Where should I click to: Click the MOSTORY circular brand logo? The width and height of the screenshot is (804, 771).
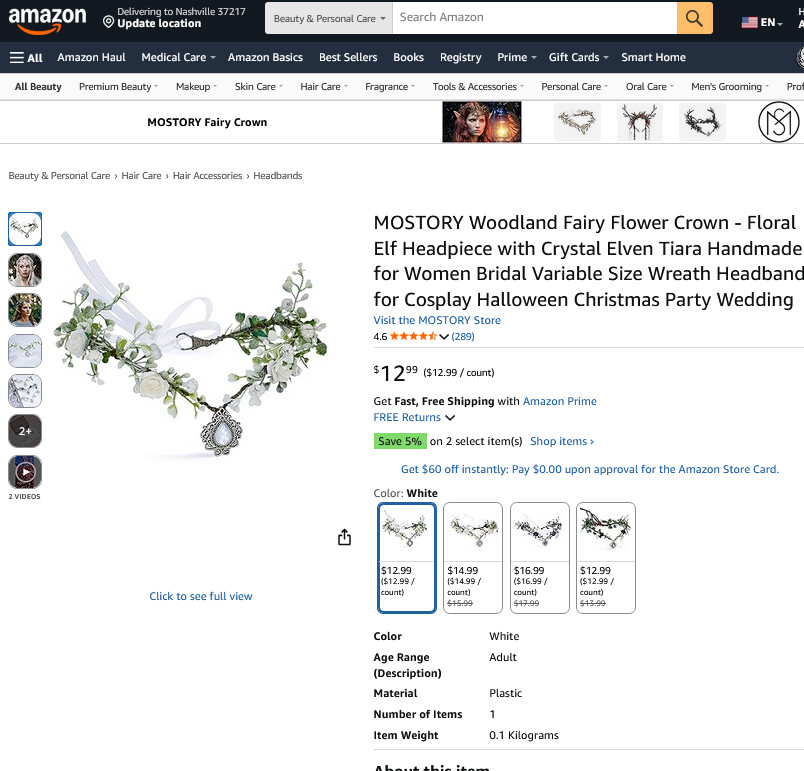pos(778,122)
